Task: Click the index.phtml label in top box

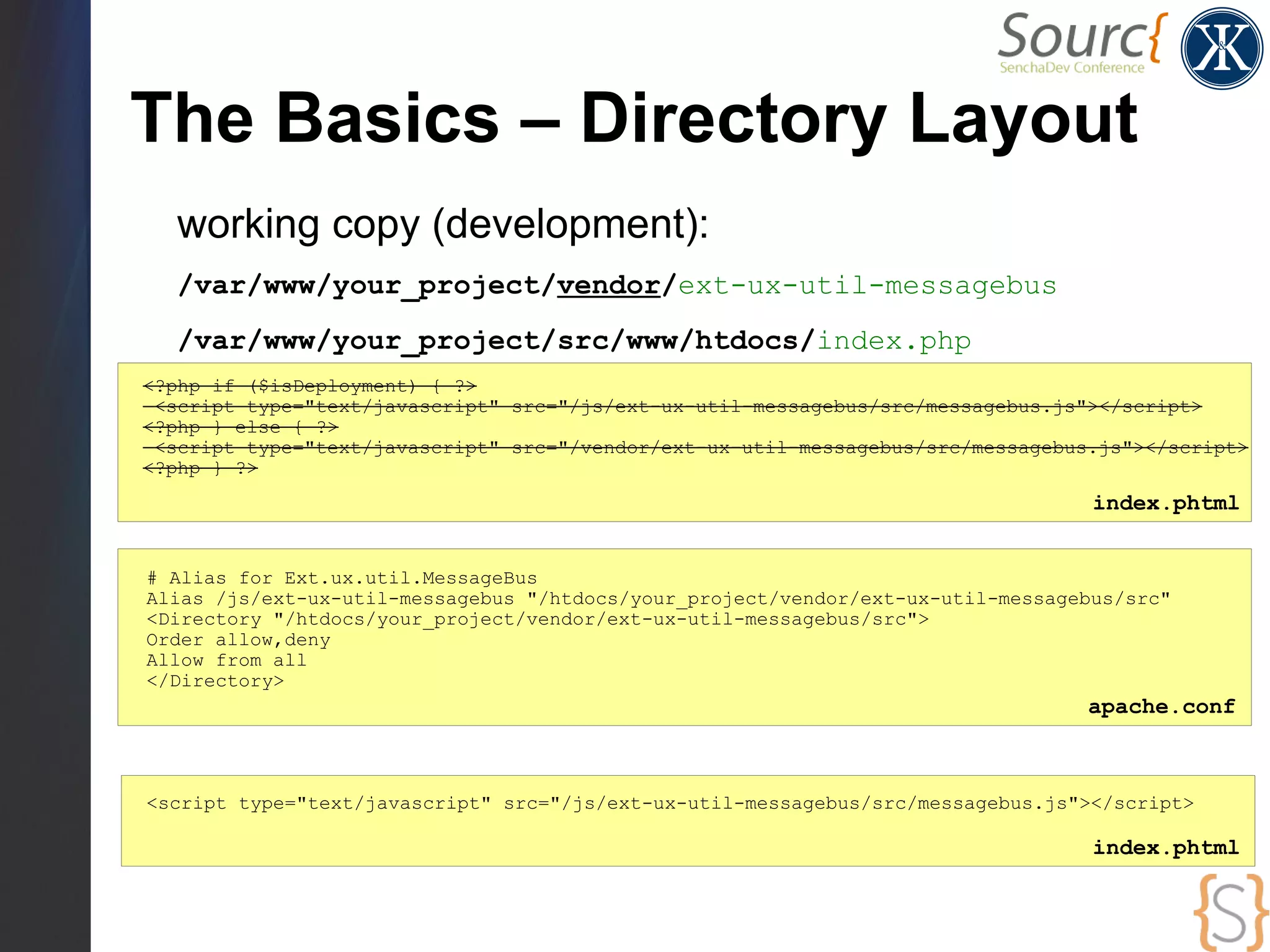Action: pos(1165,503)
